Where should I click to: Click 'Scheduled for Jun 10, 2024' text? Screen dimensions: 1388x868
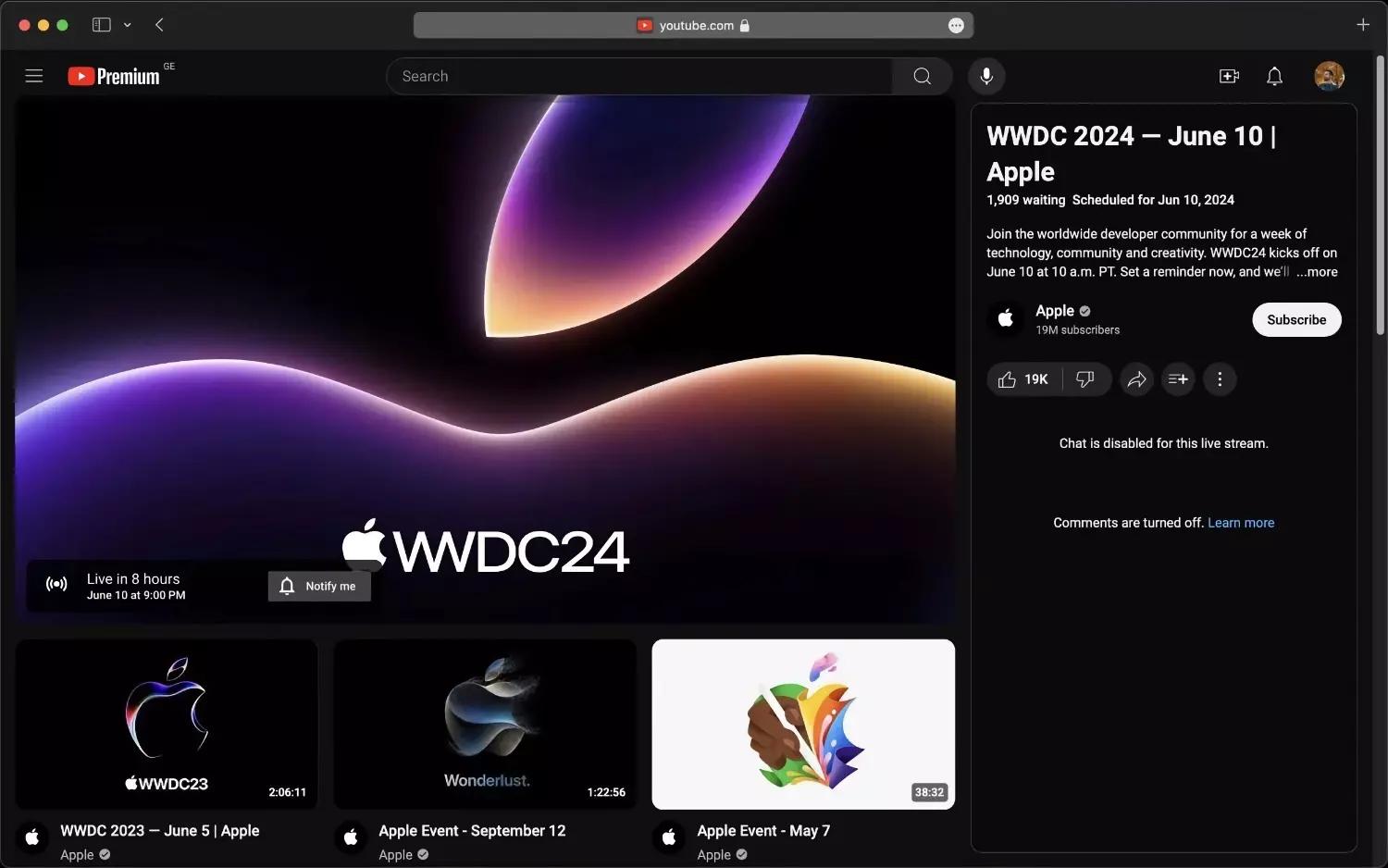[x=1153, y=200]
